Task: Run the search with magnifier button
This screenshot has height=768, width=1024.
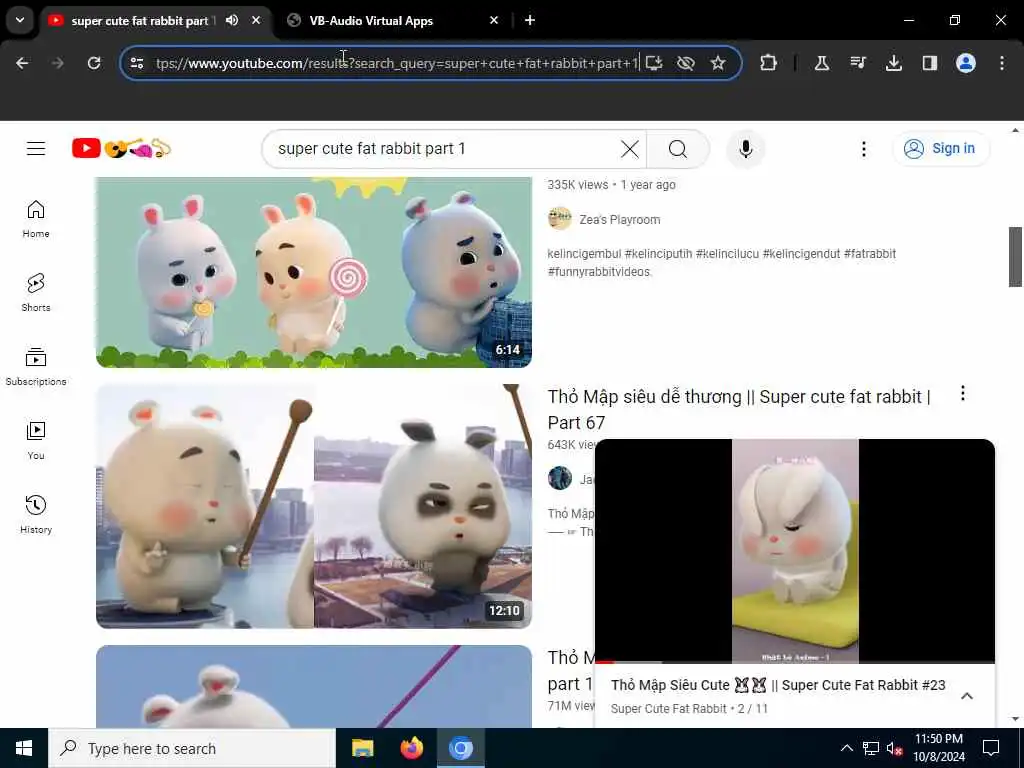Action: [x=678, y=149]
